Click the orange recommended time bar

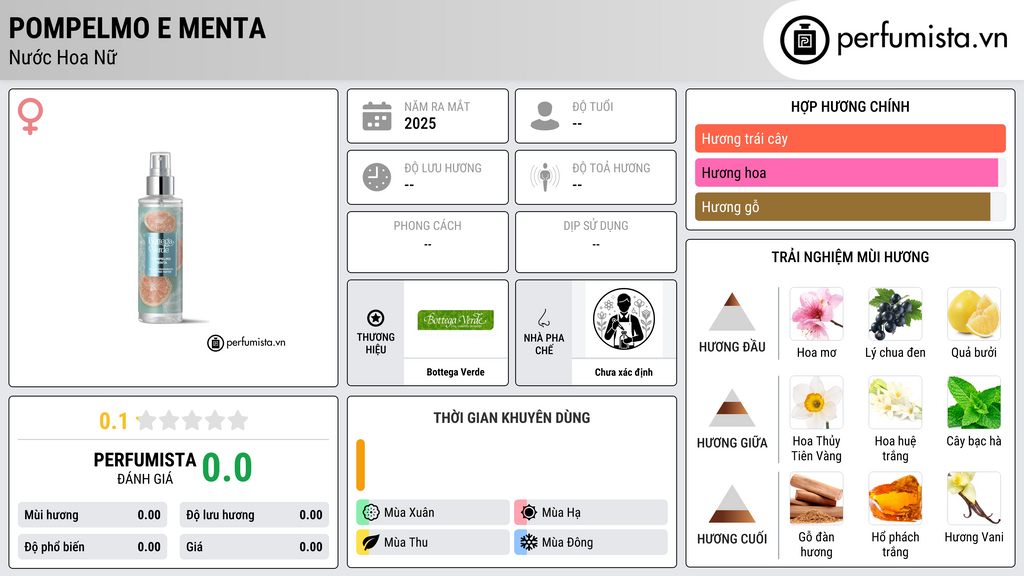click(360, 465)
